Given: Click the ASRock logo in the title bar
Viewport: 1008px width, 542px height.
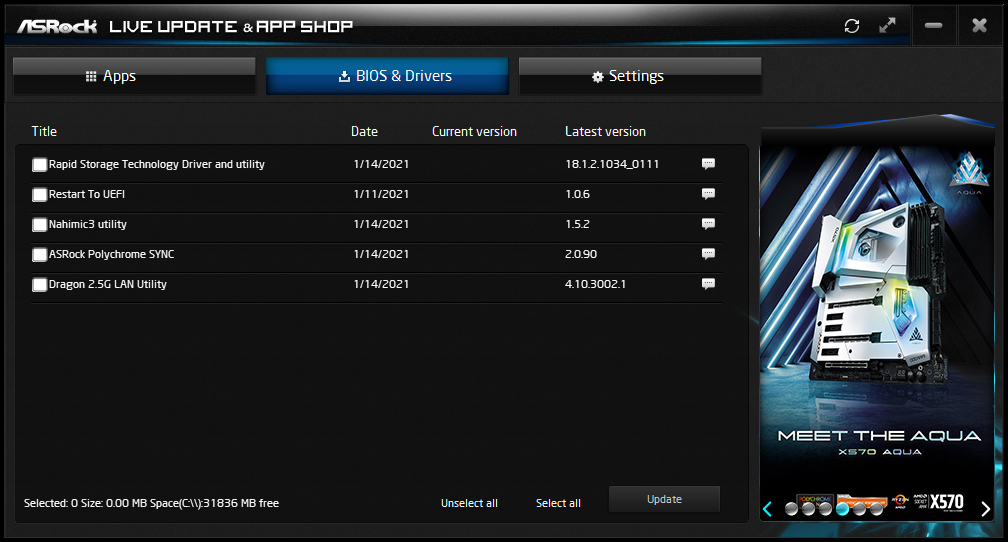Looking at the screenshot, I should pyautogui.click(x=57, y=26).
